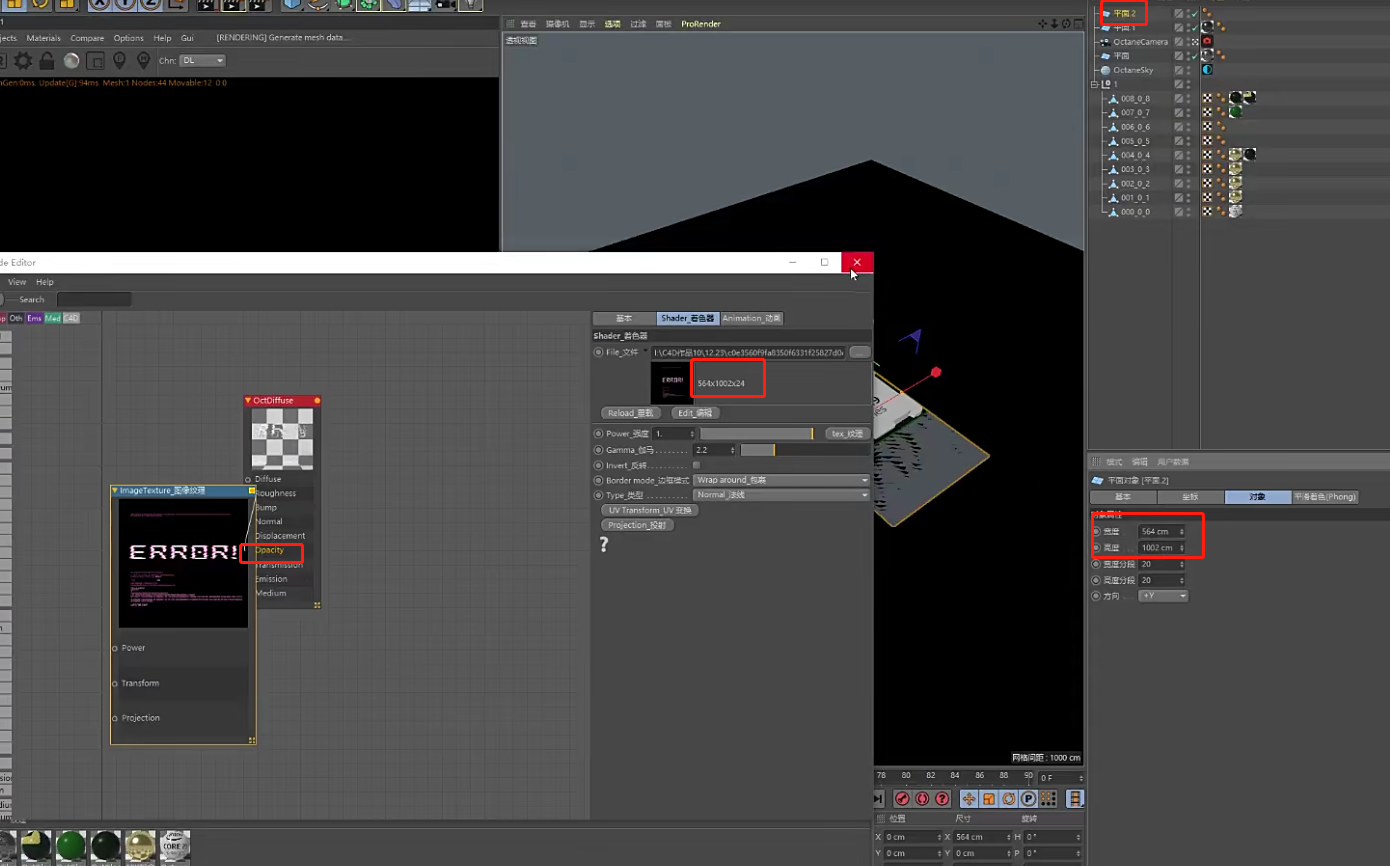Click the help question mark in Shader panel
The height and width of the screenshot is (866, 1390).
click(604, 545)
